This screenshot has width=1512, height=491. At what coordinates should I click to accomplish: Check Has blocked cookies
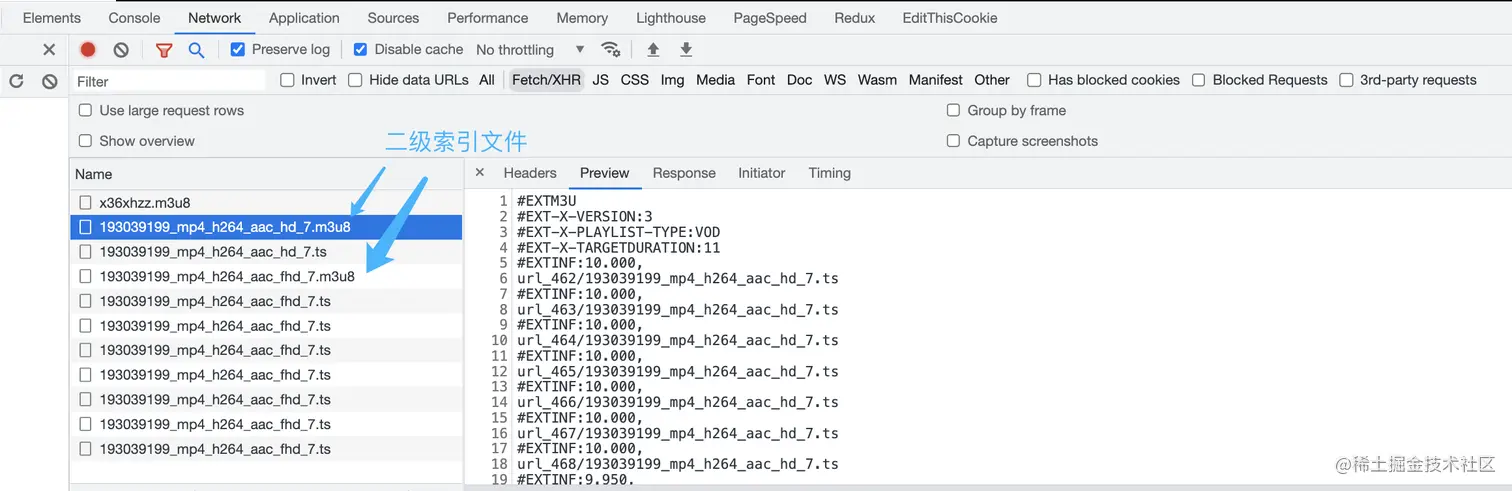coord(1034,80)
